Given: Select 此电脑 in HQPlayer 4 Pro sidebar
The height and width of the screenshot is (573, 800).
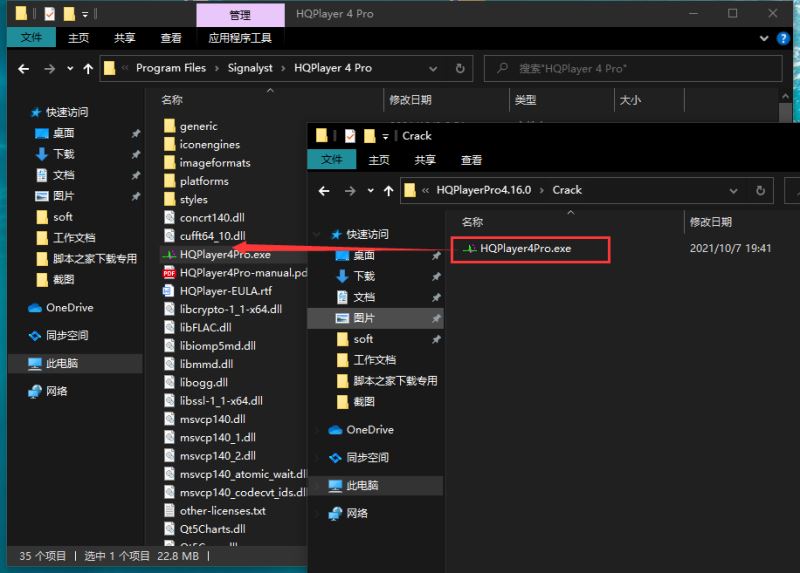Looking at the screenshot, I should click(x=76, y=363).
